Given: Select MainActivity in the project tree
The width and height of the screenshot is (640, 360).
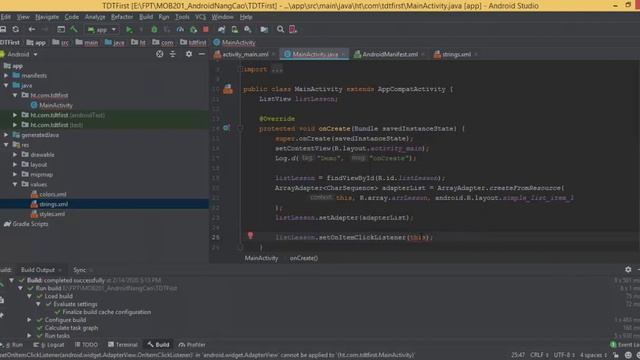Looking at the screenshot, I should point(56,105).
